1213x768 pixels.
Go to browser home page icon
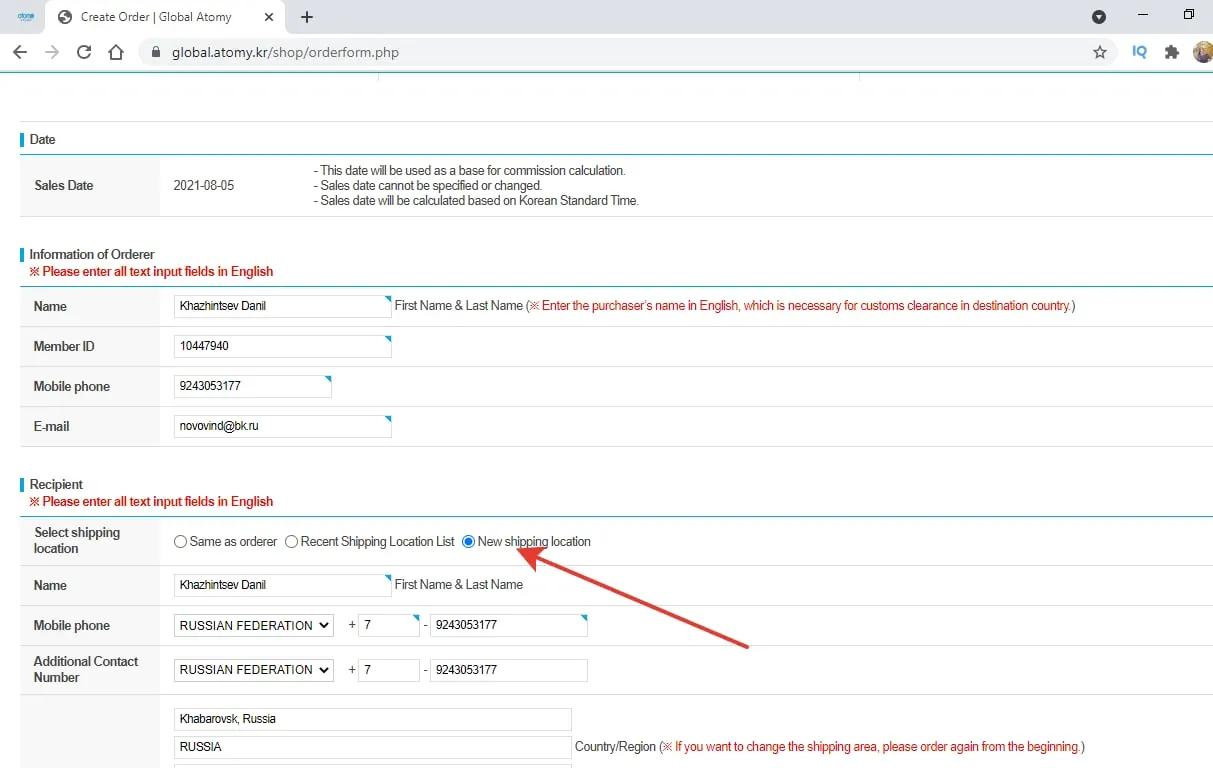click(116, 52)
